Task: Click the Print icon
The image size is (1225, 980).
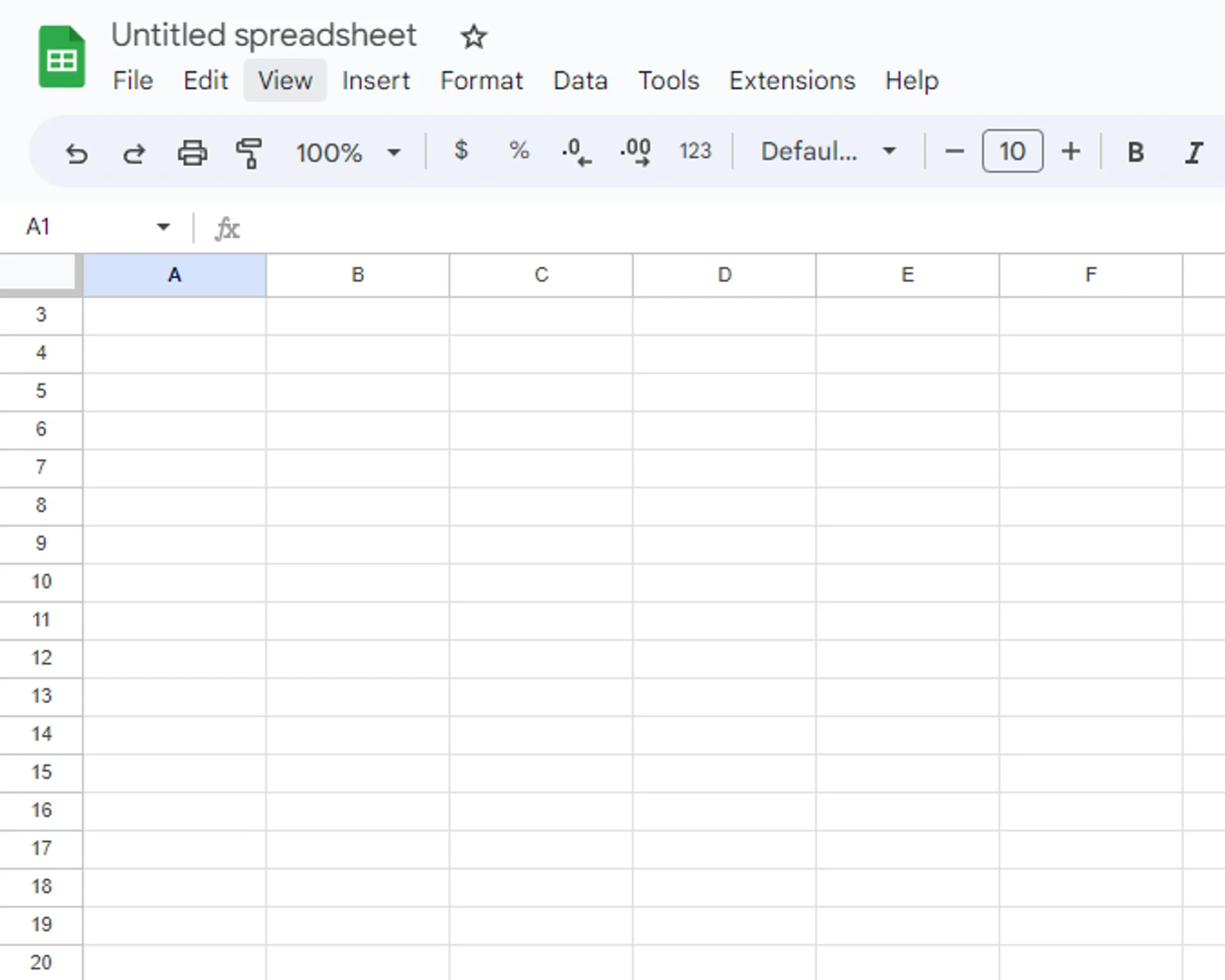Action: [x=192, y=153]
